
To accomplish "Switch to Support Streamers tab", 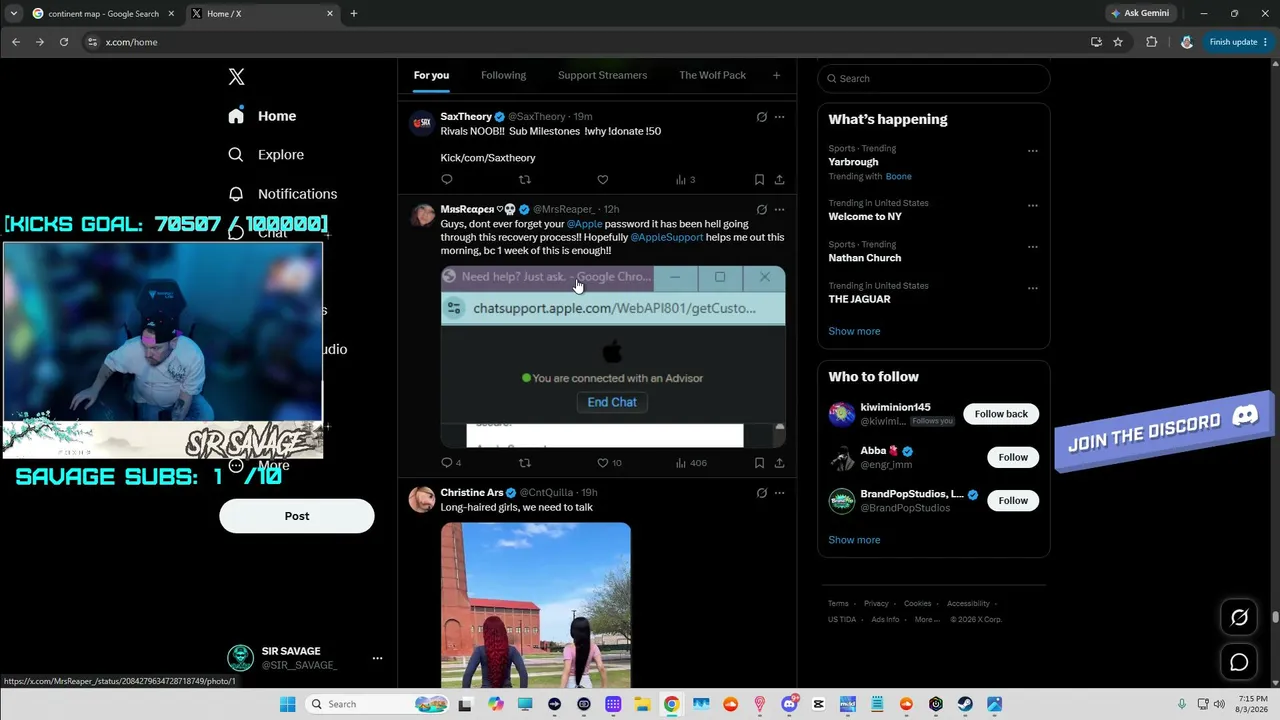I will pyautogui.click(x=602, y=75).
